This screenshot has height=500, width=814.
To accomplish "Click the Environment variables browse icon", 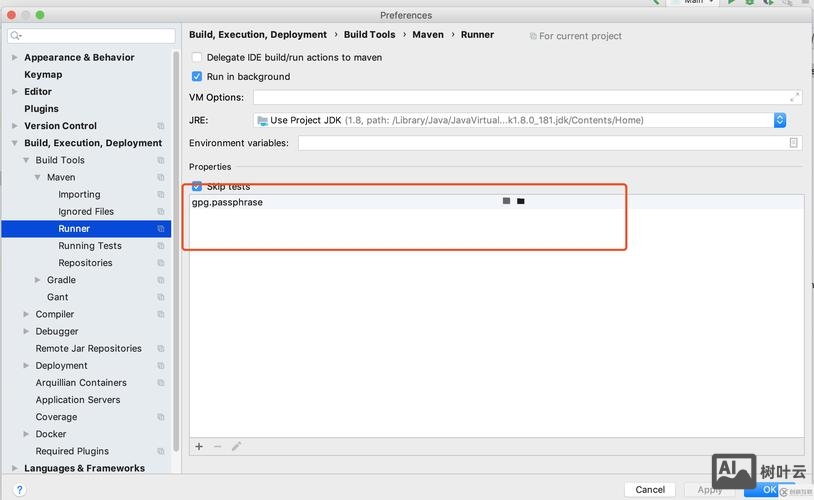I will (x=794, y=143).
